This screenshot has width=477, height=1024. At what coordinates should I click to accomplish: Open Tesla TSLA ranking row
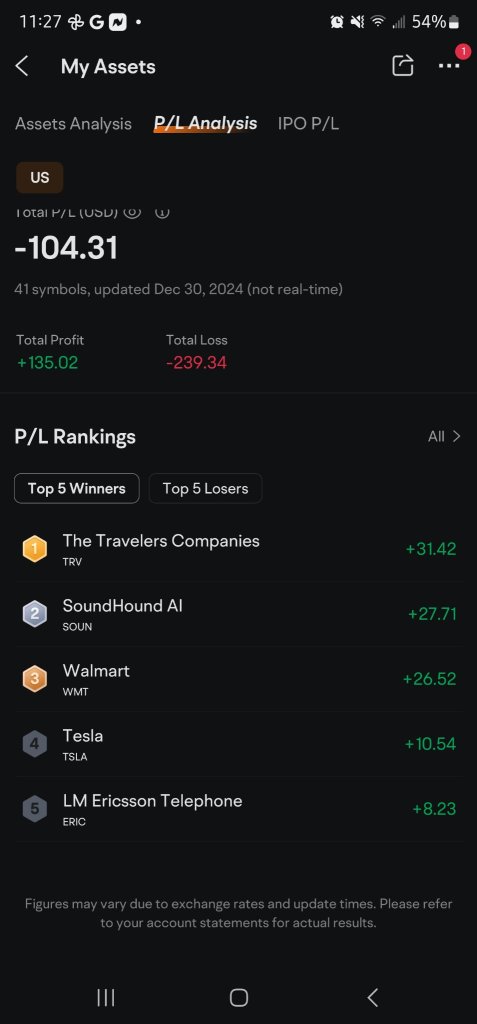point(238,744)
